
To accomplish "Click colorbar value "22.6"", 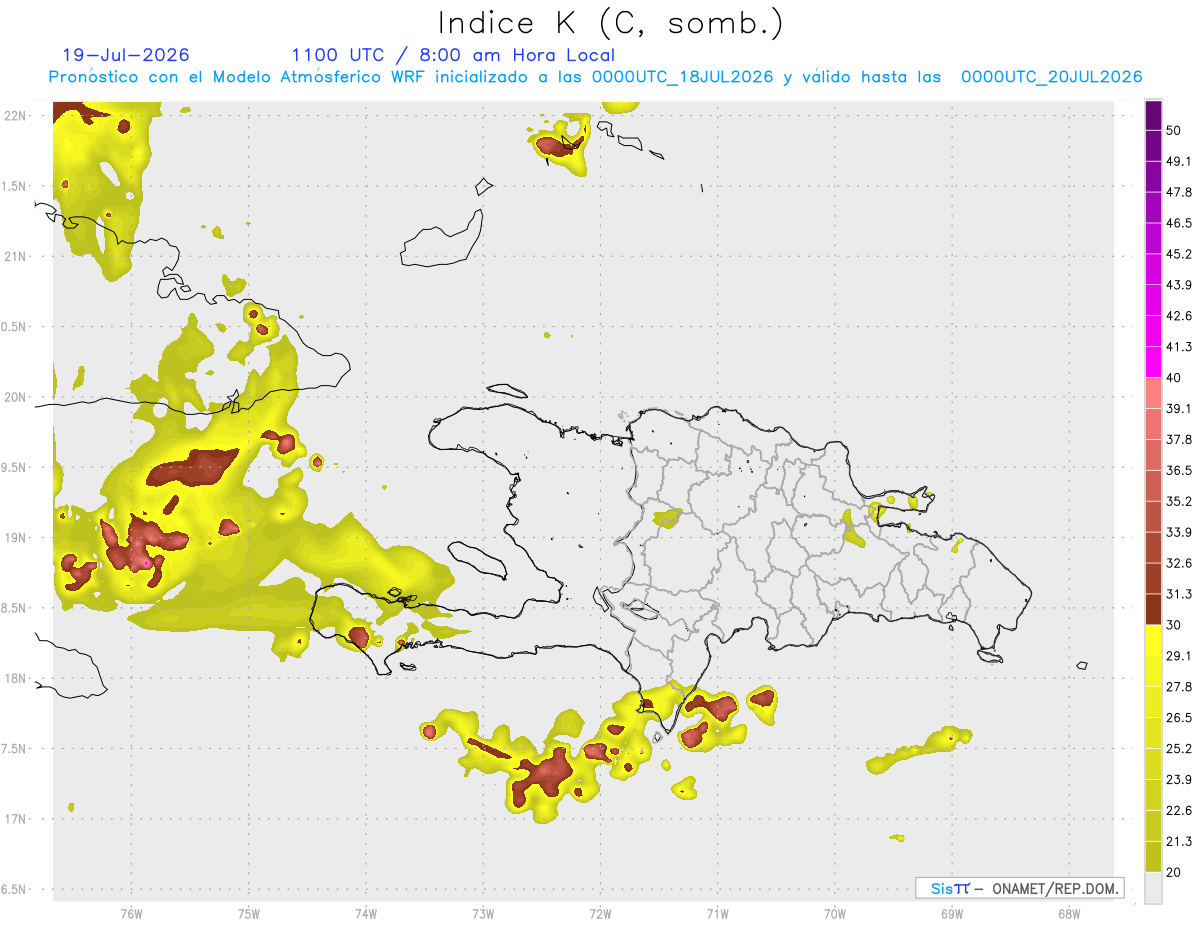I will 1180,811.
